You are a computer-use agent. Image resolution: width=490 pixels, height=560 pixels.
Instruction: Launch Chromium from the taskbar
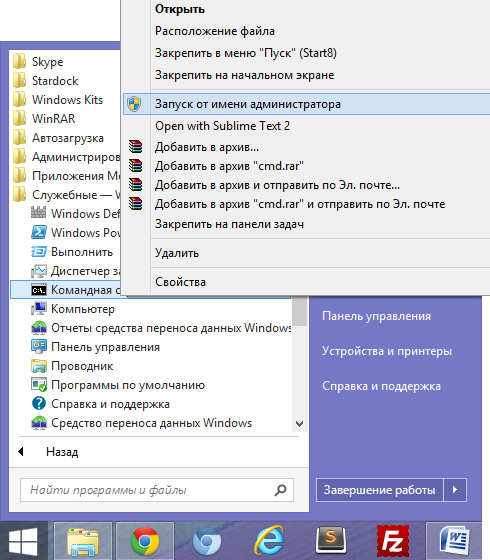click(207, 542)
